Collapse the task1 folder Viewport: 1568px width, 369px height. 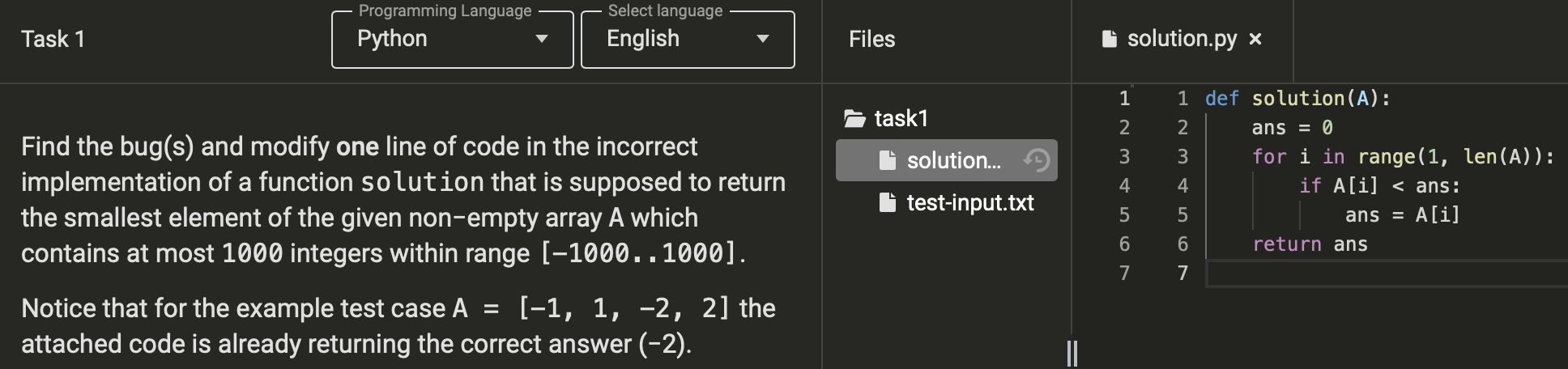(x=901, y=119)
